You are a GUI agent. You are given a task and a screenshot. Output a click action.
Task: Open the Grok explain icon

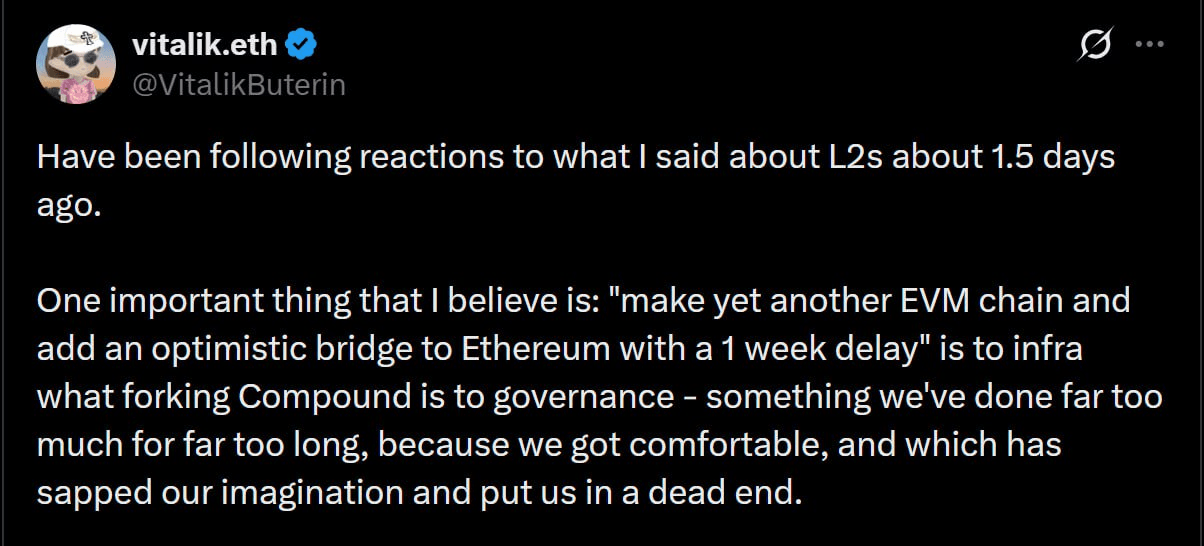point(1096,45)
